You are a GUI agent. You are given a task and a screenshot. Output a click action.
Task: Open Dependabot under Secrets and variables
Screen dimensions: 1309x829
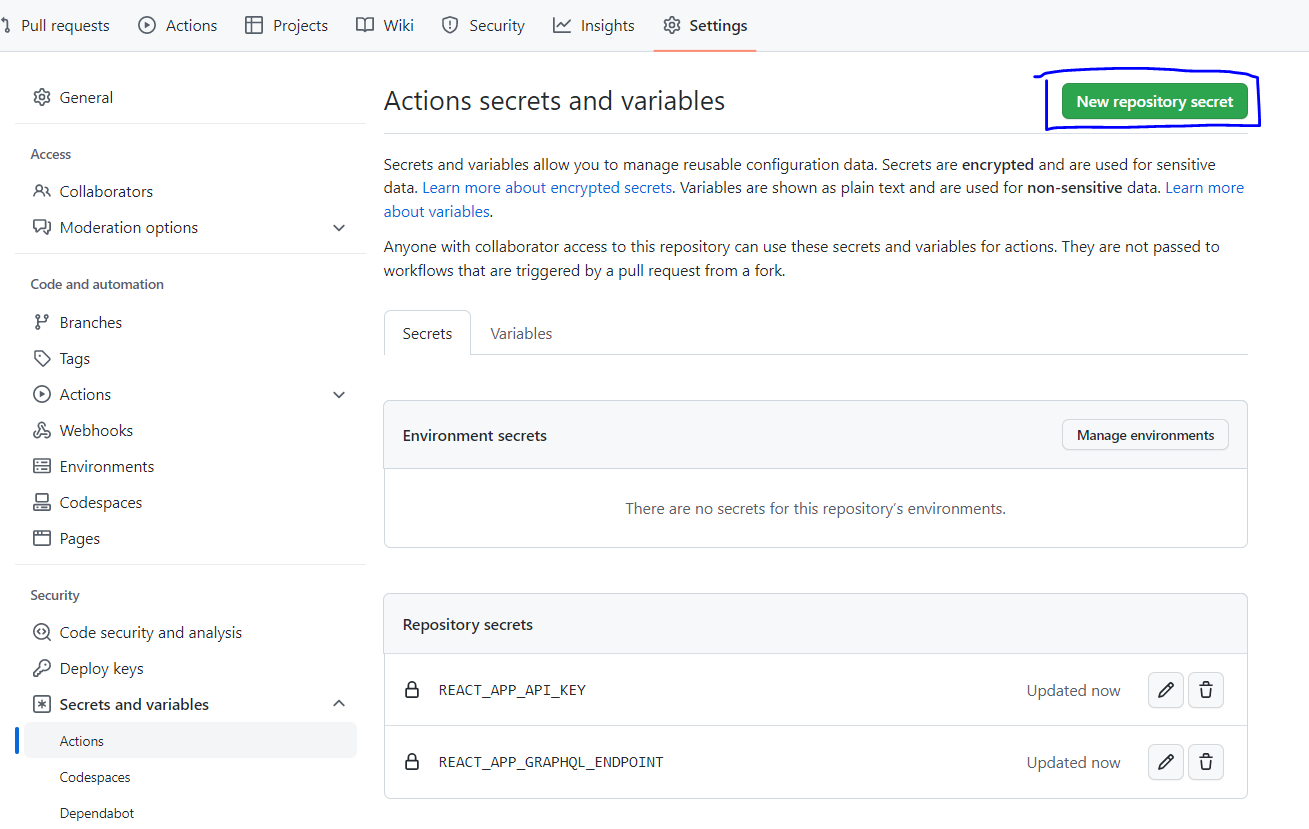click(x=97, y=813)
